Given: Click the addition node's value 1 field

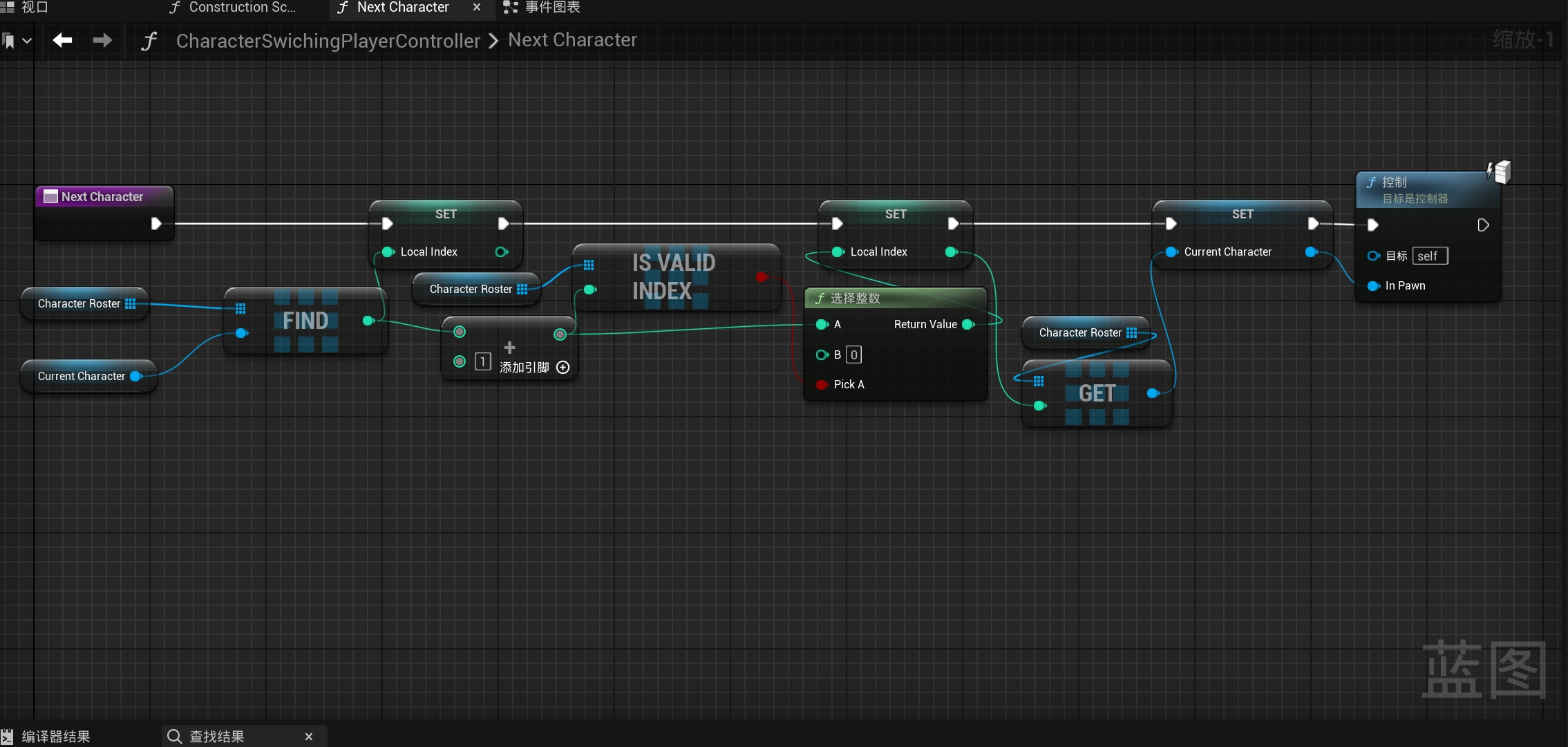Looking at the screenshot, I should click(482, 361).
